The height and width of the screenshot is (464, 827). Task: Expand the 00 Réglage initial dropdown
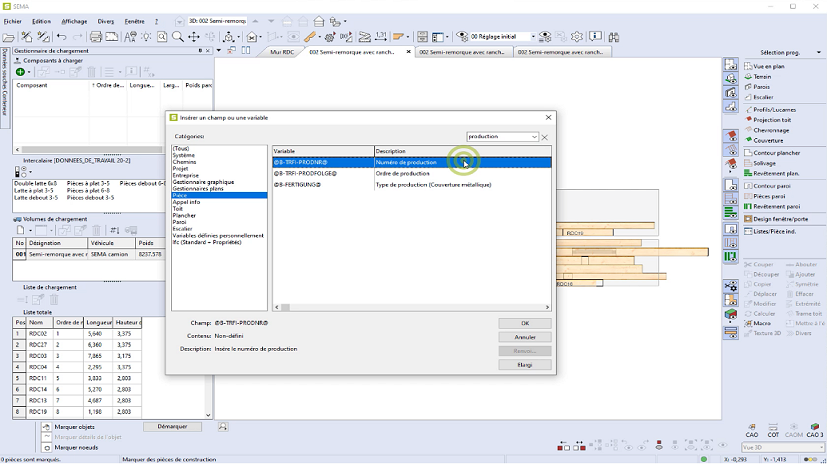[532, 37]
